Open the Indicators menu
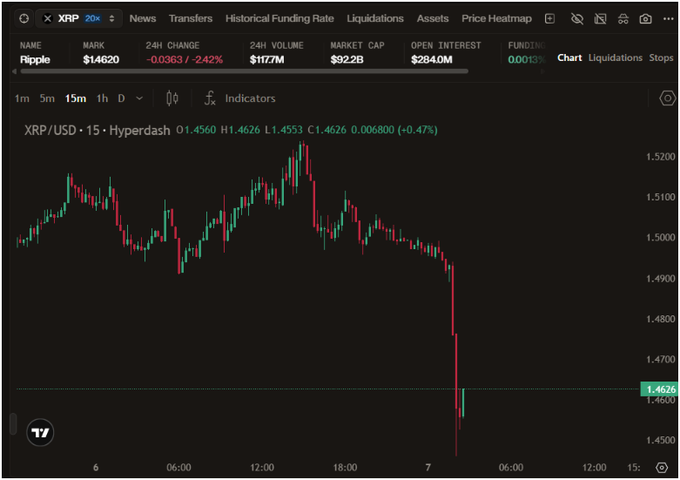 pos(240,98)
